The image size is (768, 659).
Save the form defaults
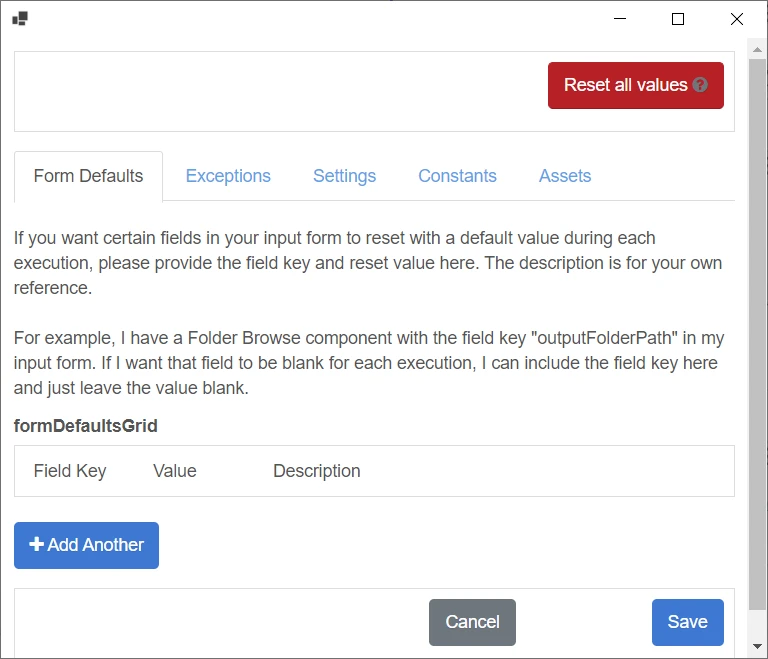point(687,622)
